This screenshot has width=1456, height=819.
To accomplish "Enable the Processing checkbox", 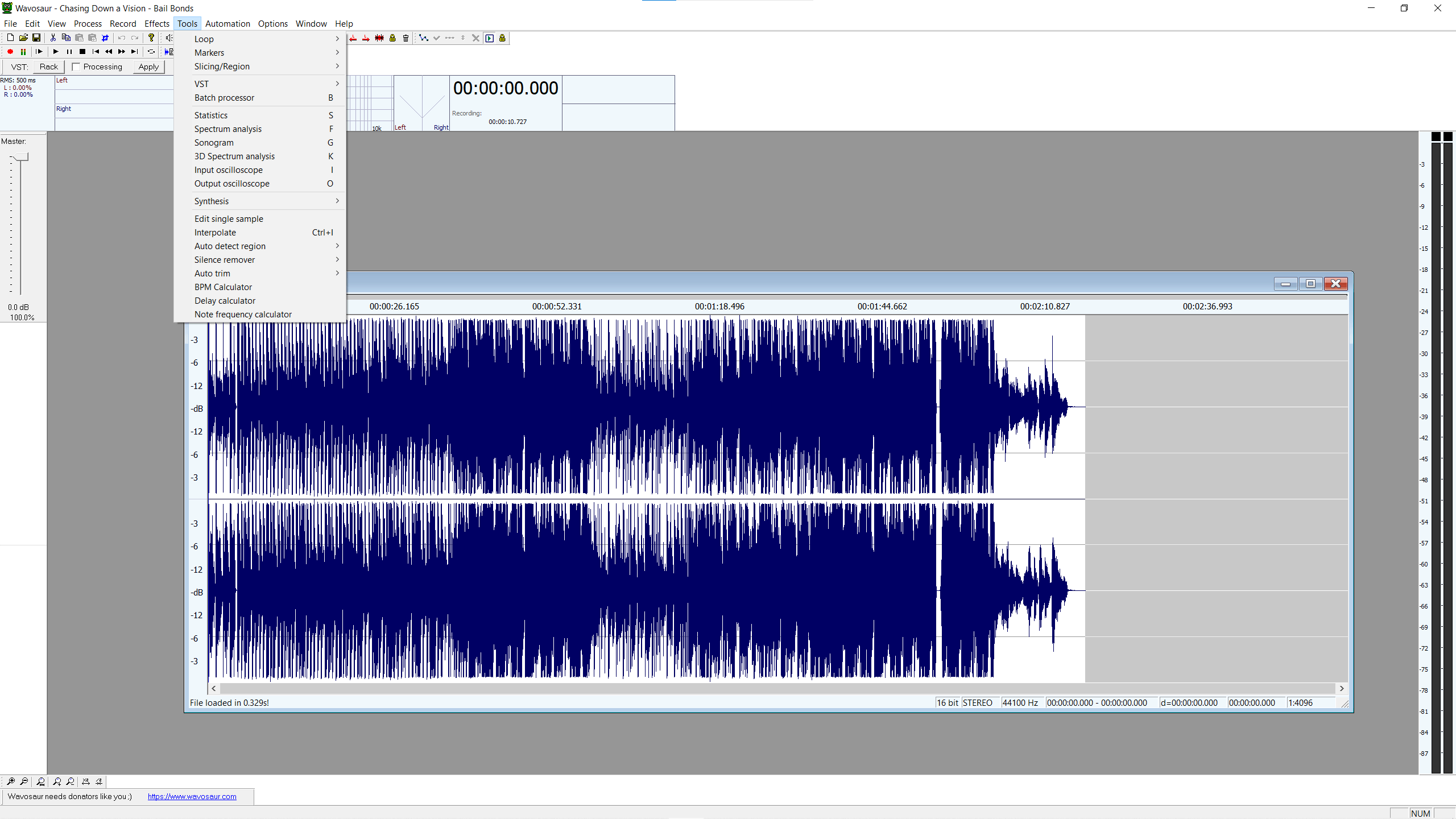I will 76,67.
